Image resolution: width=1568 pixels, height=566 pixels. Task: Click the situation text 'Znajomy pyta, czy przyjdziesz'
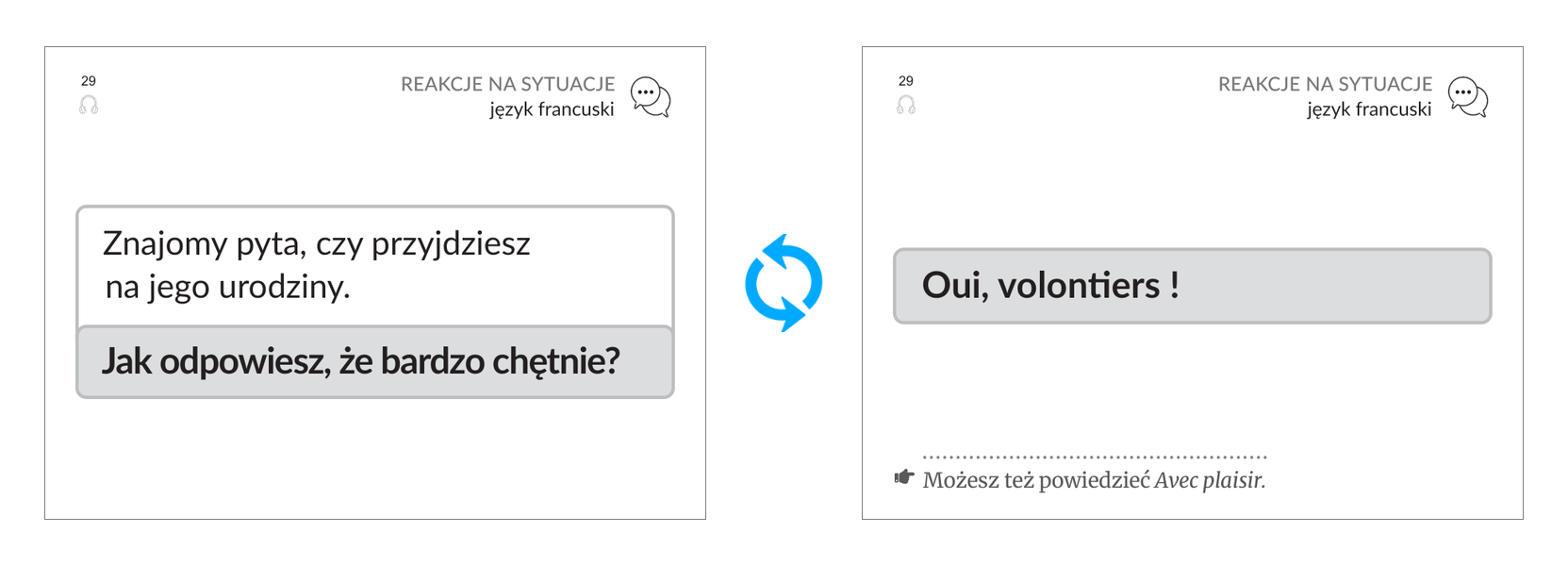(x=317, y=243)
